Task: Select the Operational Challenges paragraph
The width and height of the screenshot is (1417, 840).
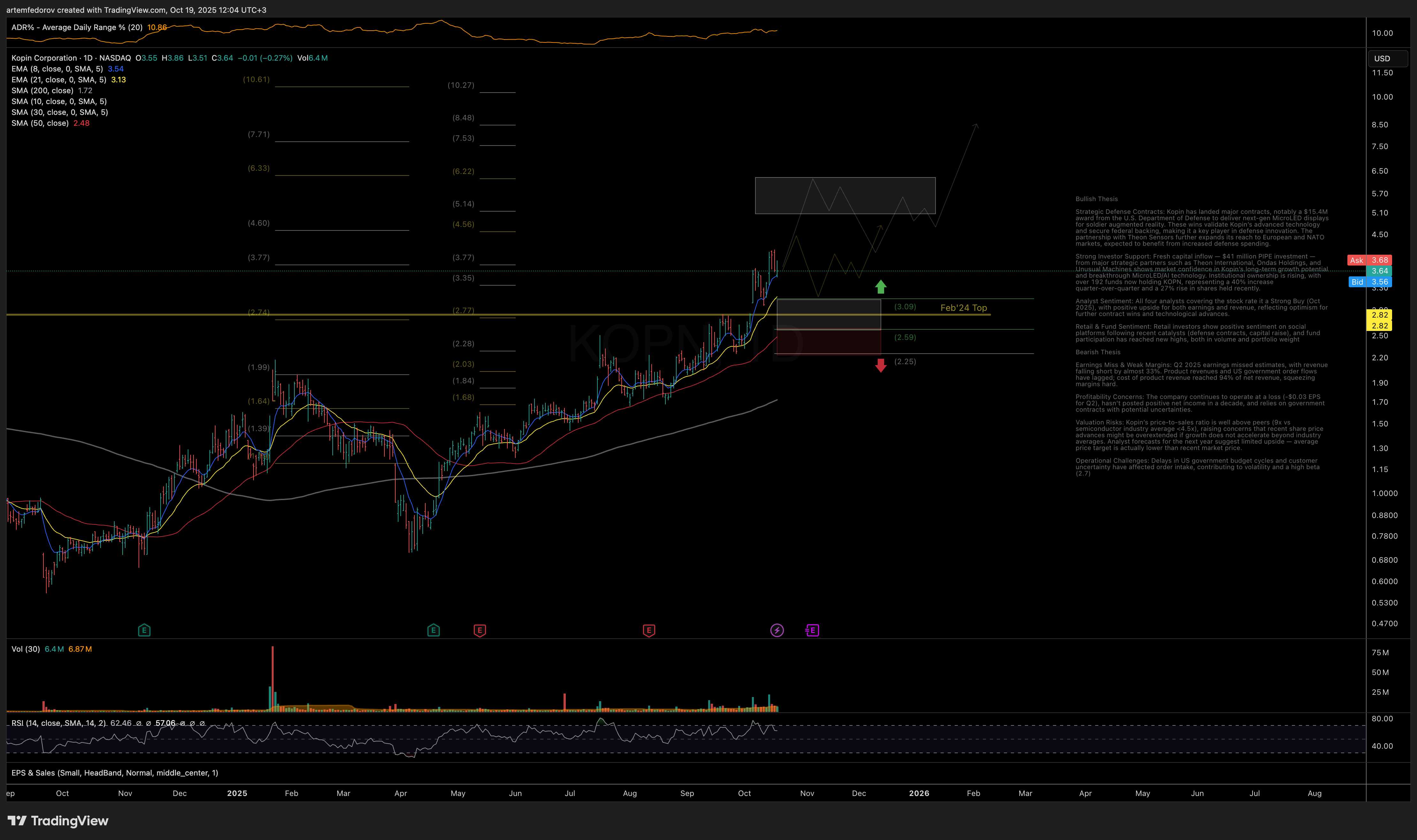Action: tap(1197, 467)
